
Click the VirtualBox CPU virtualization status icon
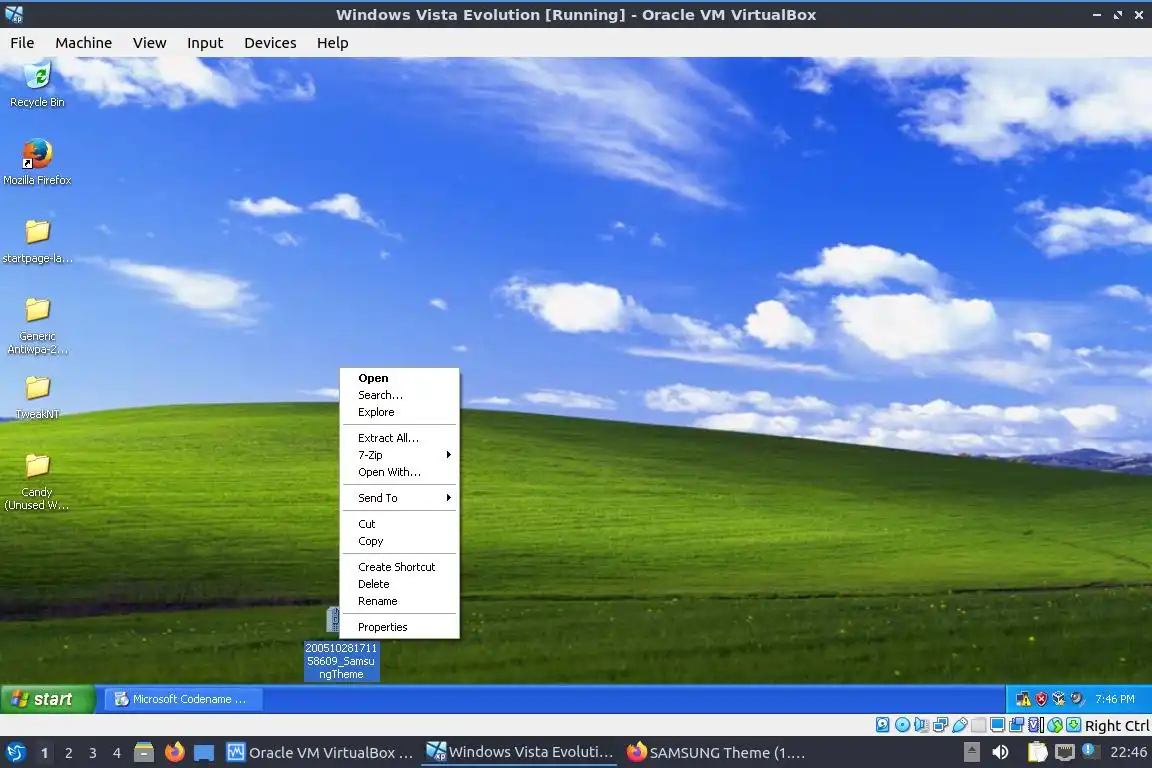coord(1034,725)
